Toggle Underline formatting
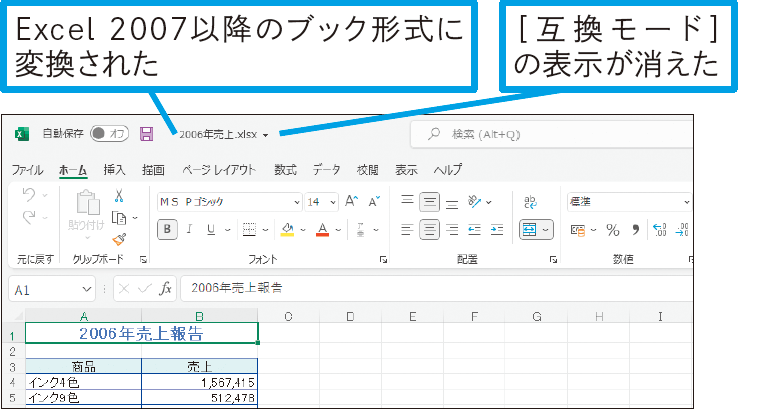 (211, 229)
